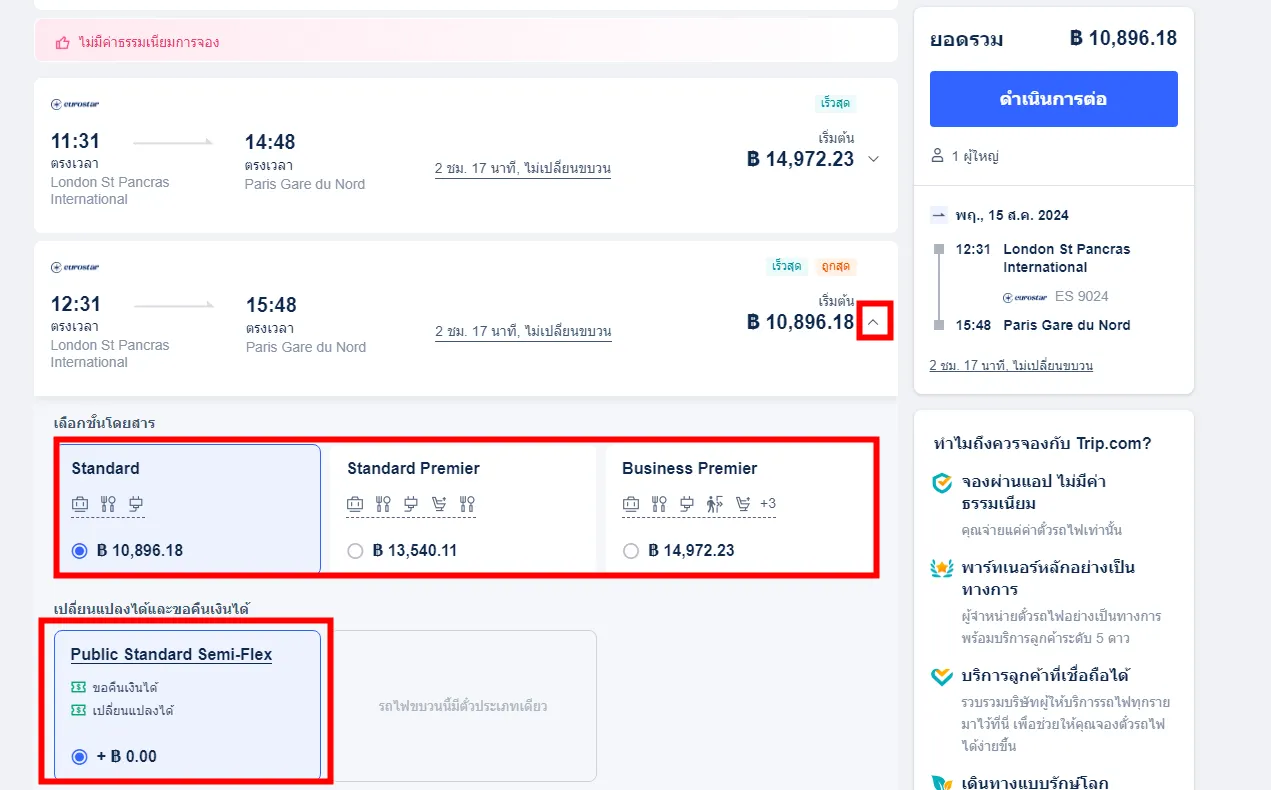Open duration details of the 11:31 train
1271x790 pixels.
[x=522, y=168]
